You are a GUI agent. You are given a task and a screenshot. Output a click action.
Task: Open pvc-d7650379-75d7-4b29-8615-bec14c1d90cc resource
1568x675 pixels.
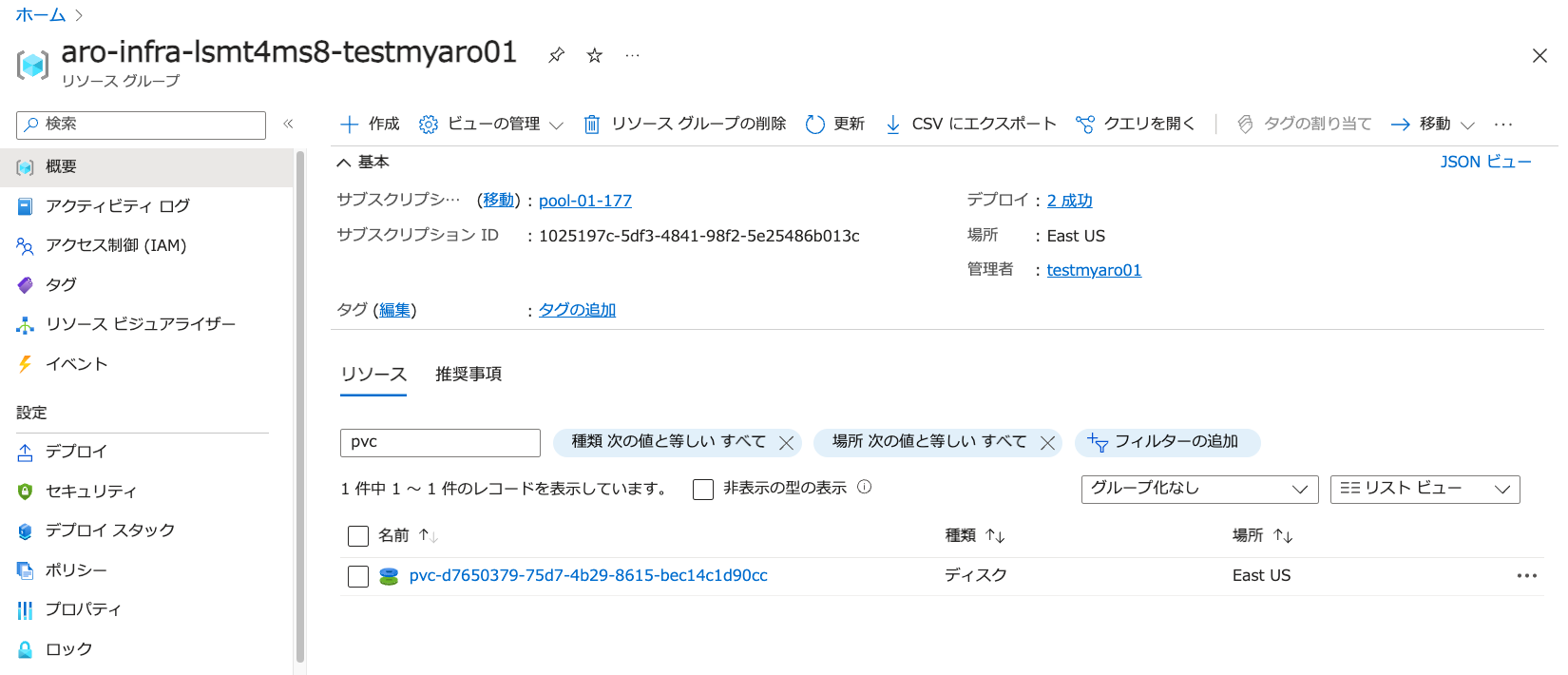[588, 576]
